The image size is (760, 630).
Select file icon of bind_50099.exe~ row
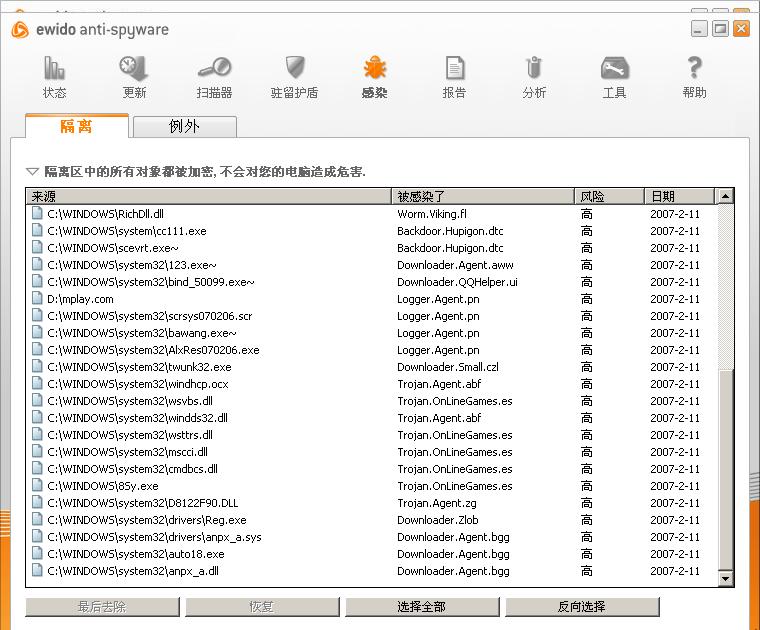[x=37, y=282]
